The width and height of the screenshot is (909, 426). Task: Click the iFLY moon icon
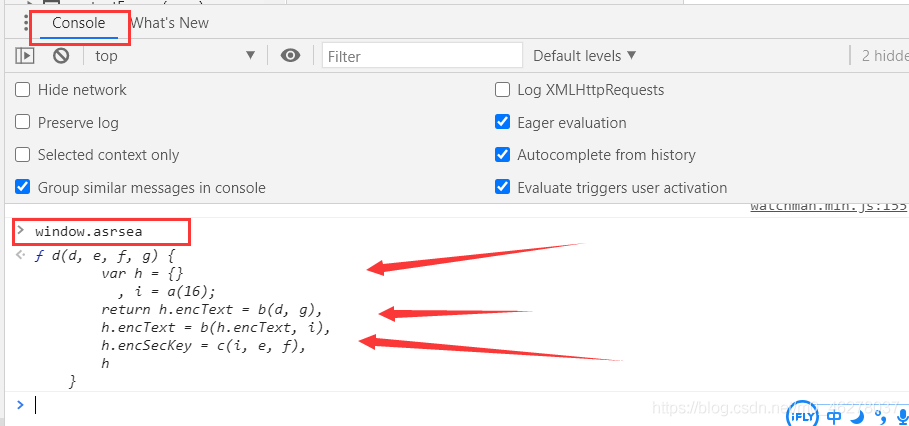coord(859,416)
